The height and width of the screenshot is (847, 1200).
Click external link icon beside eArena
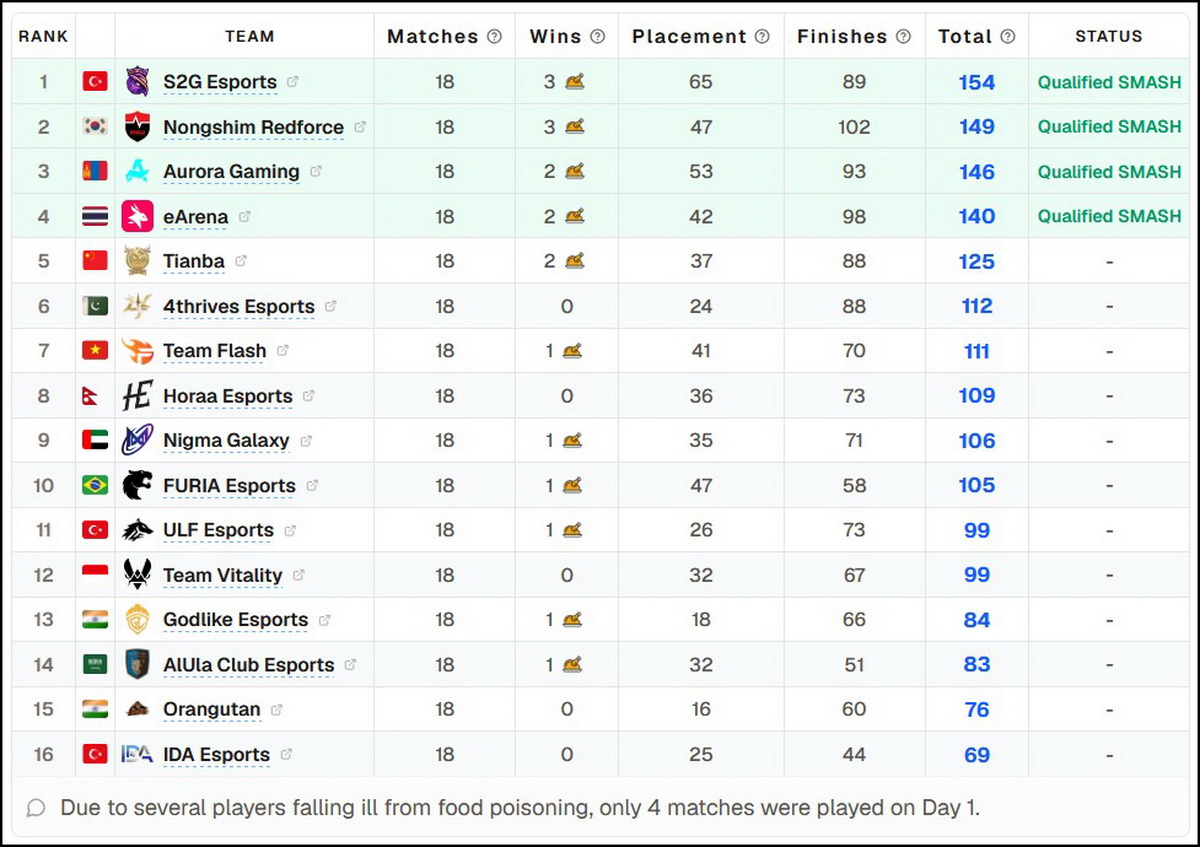pyautogui.click(x=244, y=216)
